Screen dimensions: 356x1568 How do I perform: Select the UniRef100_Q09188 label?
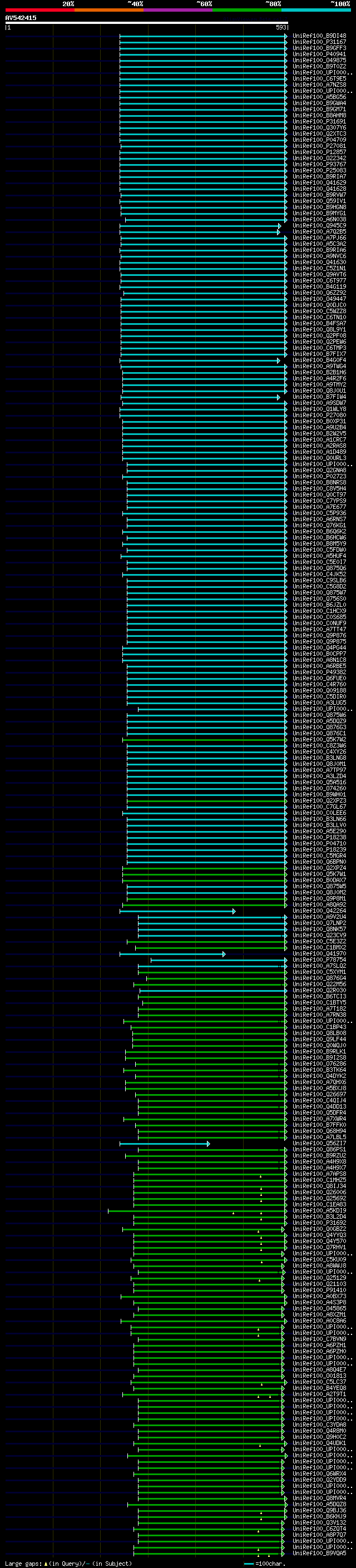pos(319,691)
